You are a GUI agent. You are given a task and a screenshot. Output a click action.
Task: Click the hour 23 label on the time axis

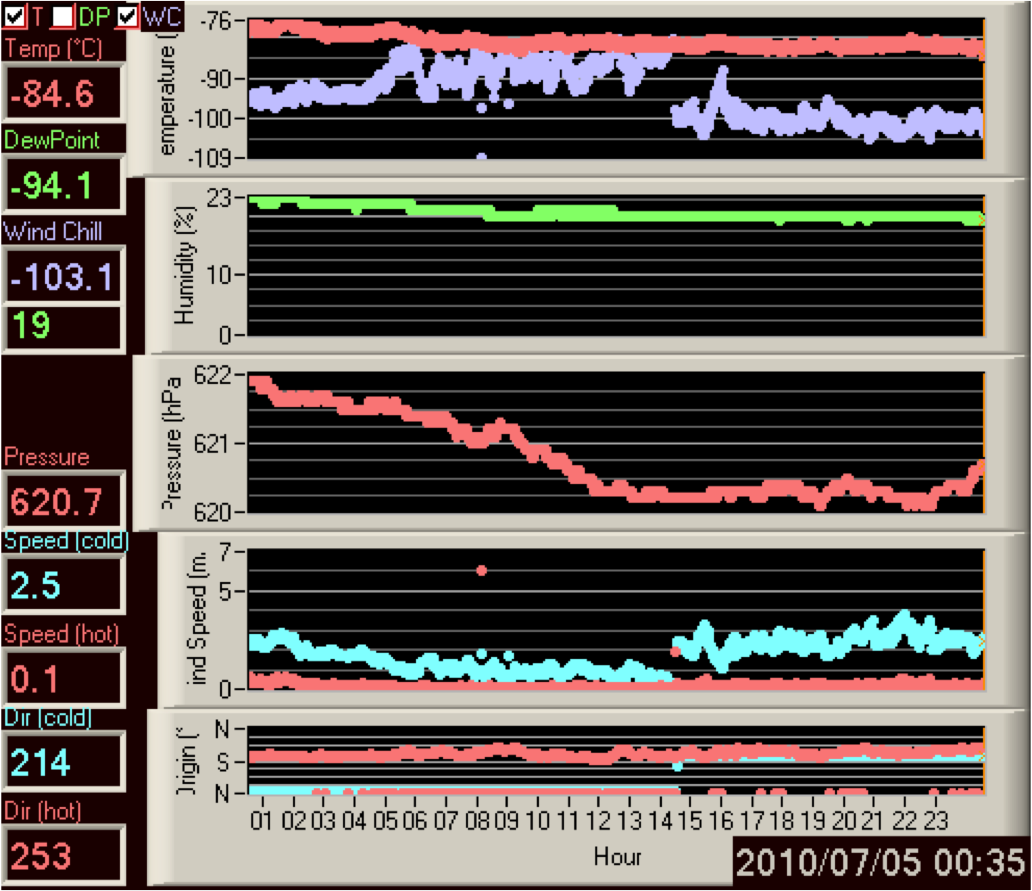tap(933, 820)
